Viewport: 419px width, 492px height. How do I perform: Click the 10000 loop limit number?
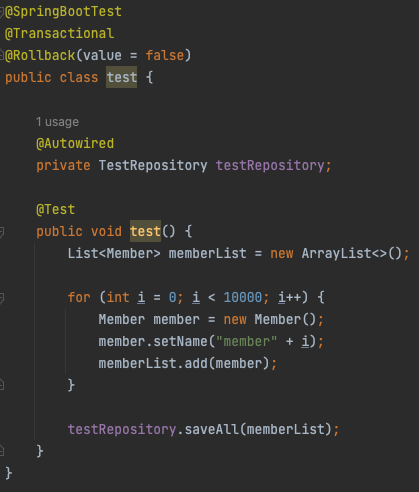tap(243, 297)
